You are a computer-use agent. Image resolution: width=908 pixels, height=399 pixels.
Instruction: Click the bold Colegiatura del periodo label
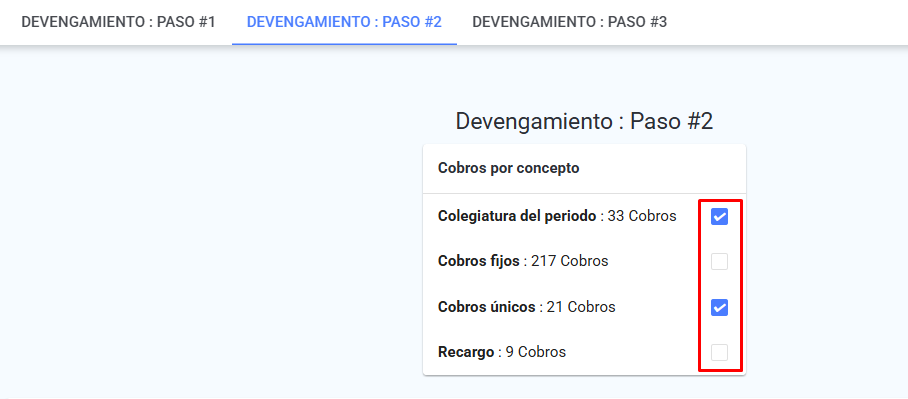click(x=517, y=217)
